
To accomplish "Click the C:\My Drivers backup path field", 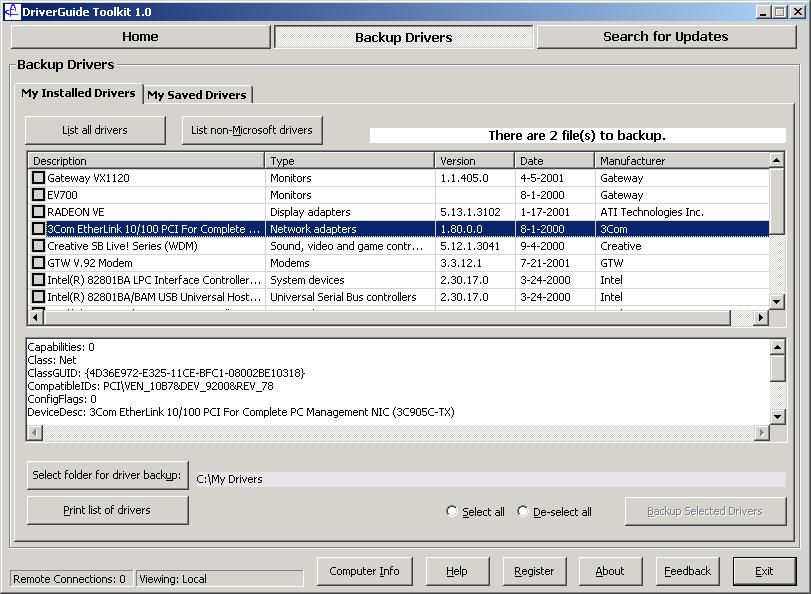I will [490, 479].
